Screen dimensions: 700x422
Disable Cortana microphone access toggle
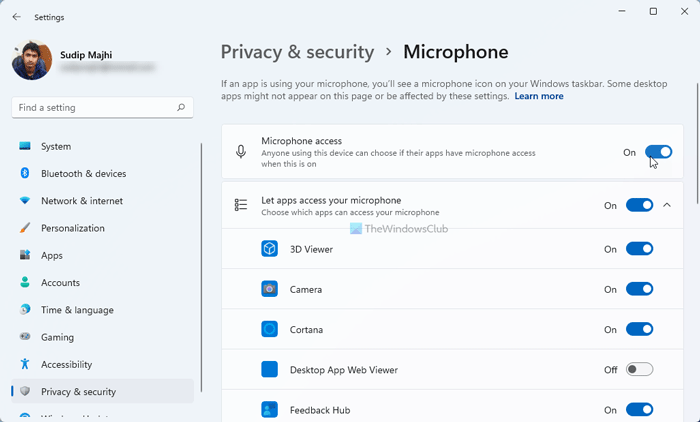click(x=639, y=329)
